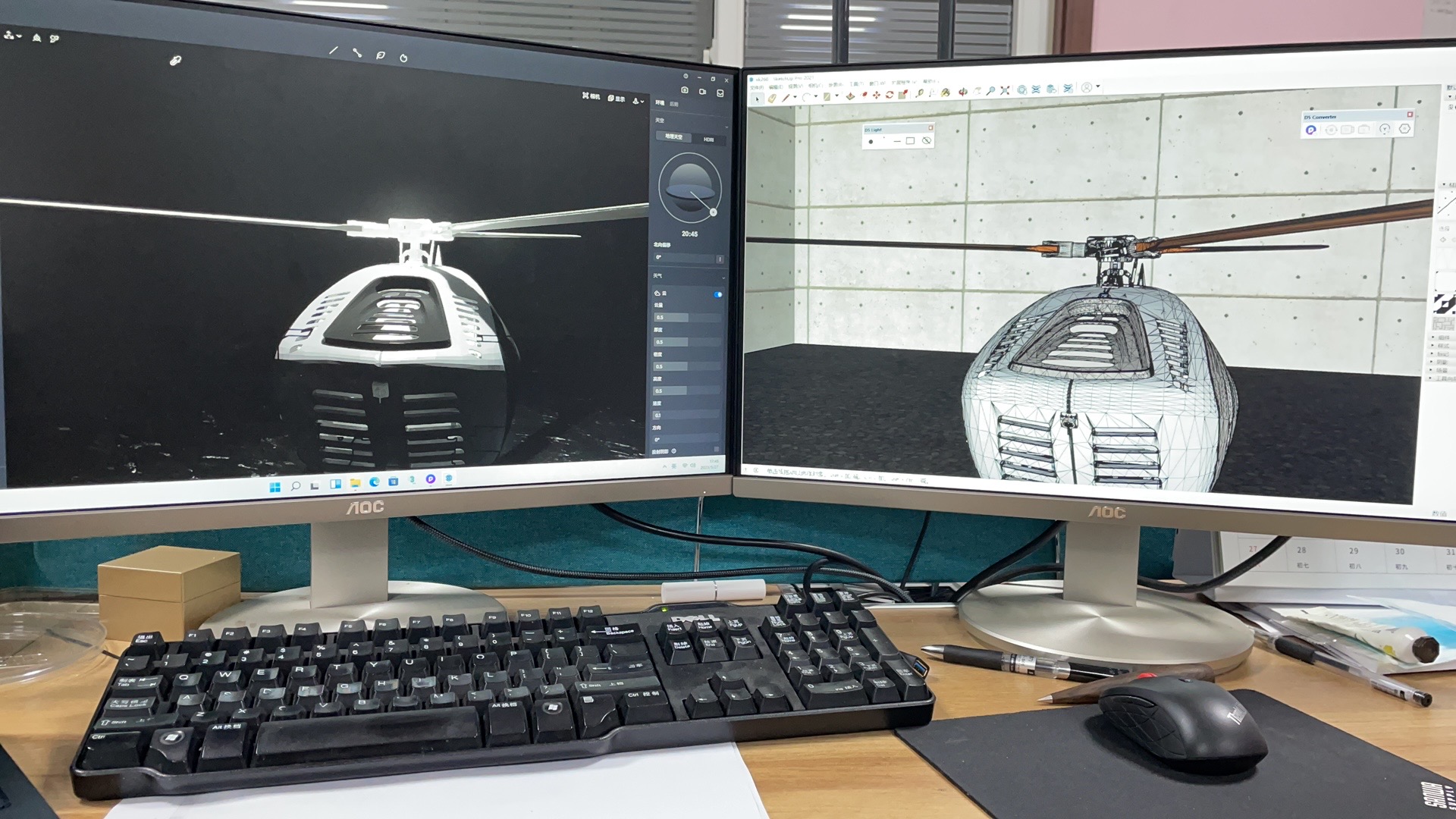Activate the Paint Bucket tool
Image resolution: width=1456 pixels, height=819 pixels.
946,93
